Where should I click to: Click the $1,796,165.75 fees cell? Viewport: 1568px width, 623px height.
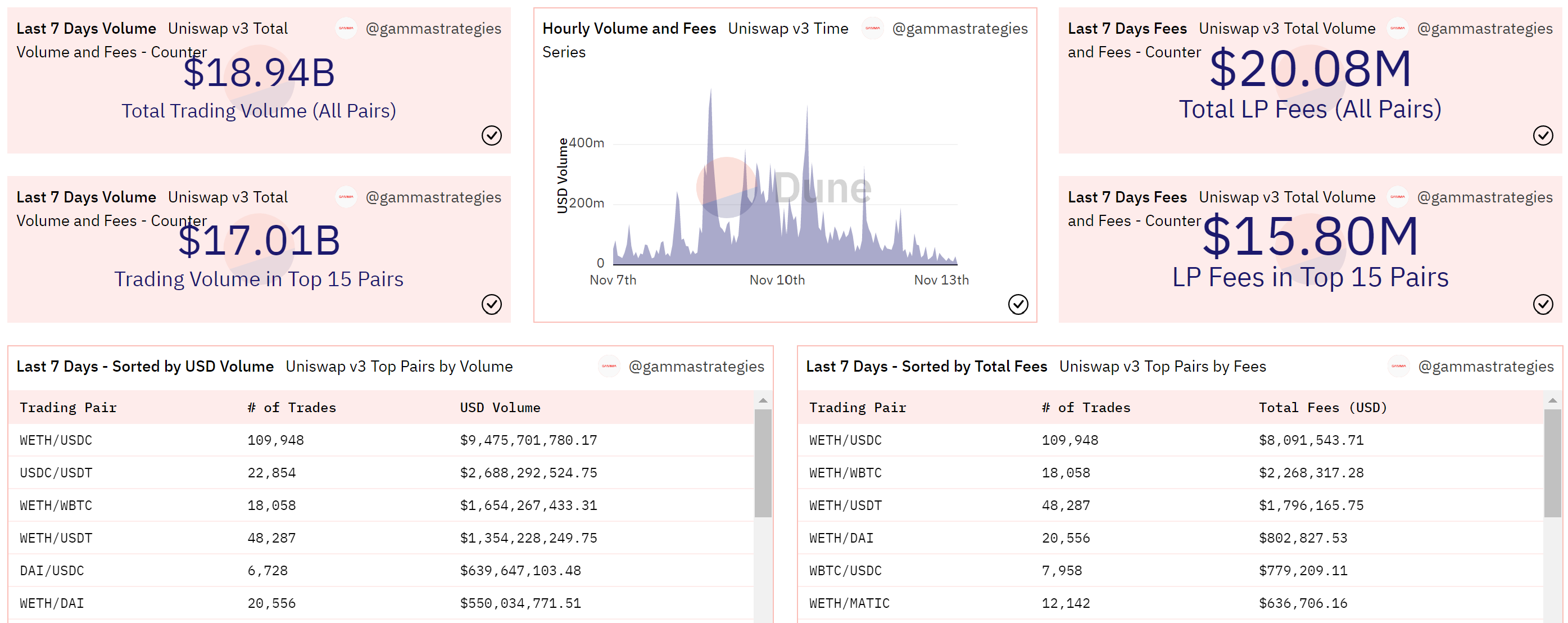[x=1311, y=505]
